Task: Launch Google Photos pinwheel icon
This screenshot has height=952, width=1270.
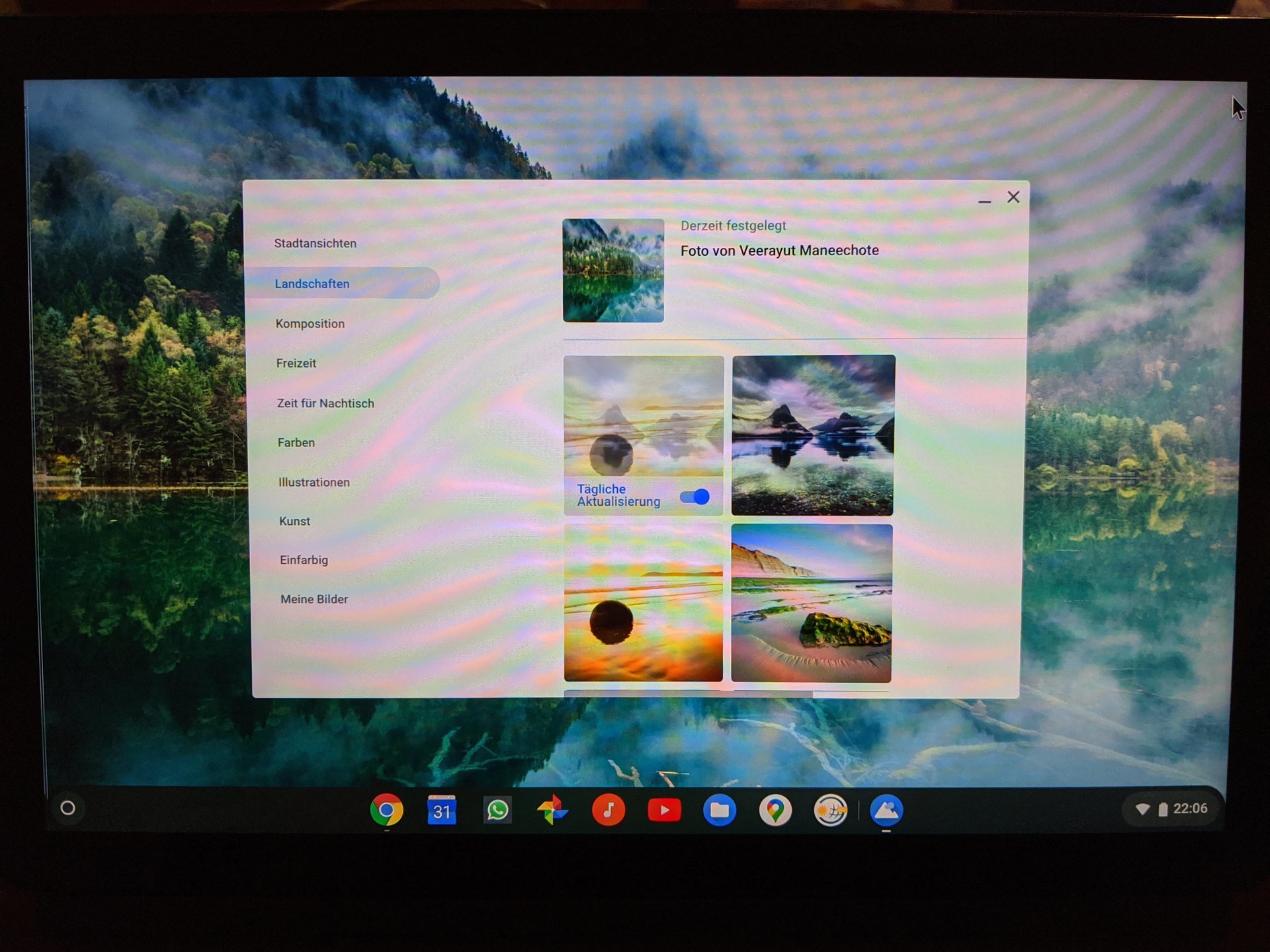Action: point(552,810)
